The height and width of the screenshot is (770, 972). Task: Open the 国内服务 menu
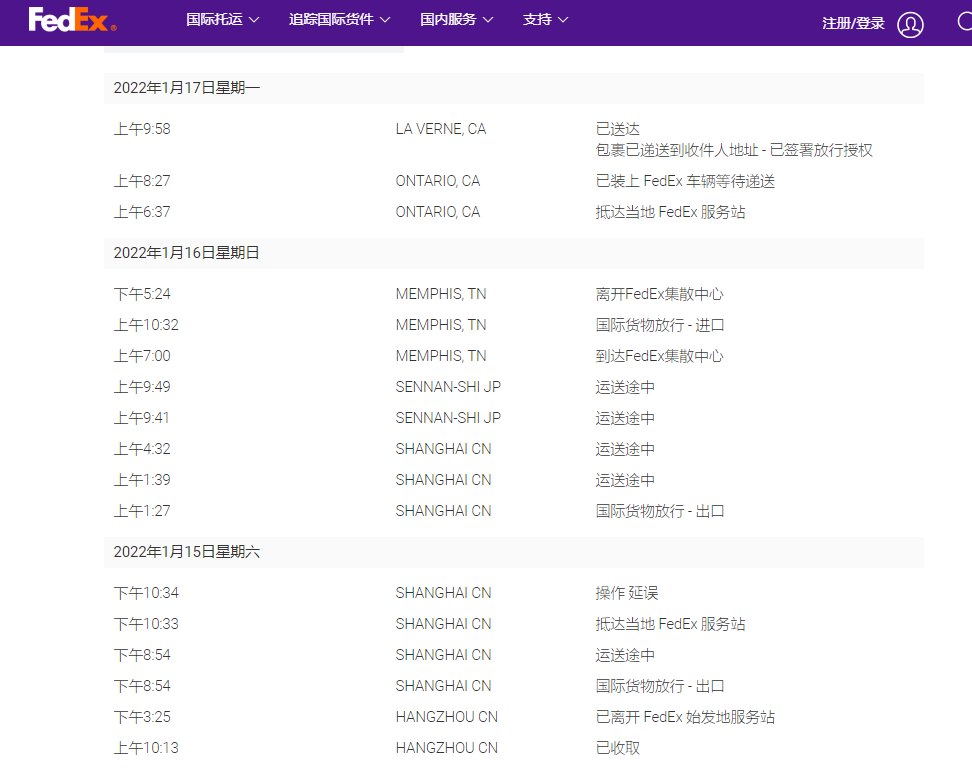click(x=456, y=20)
